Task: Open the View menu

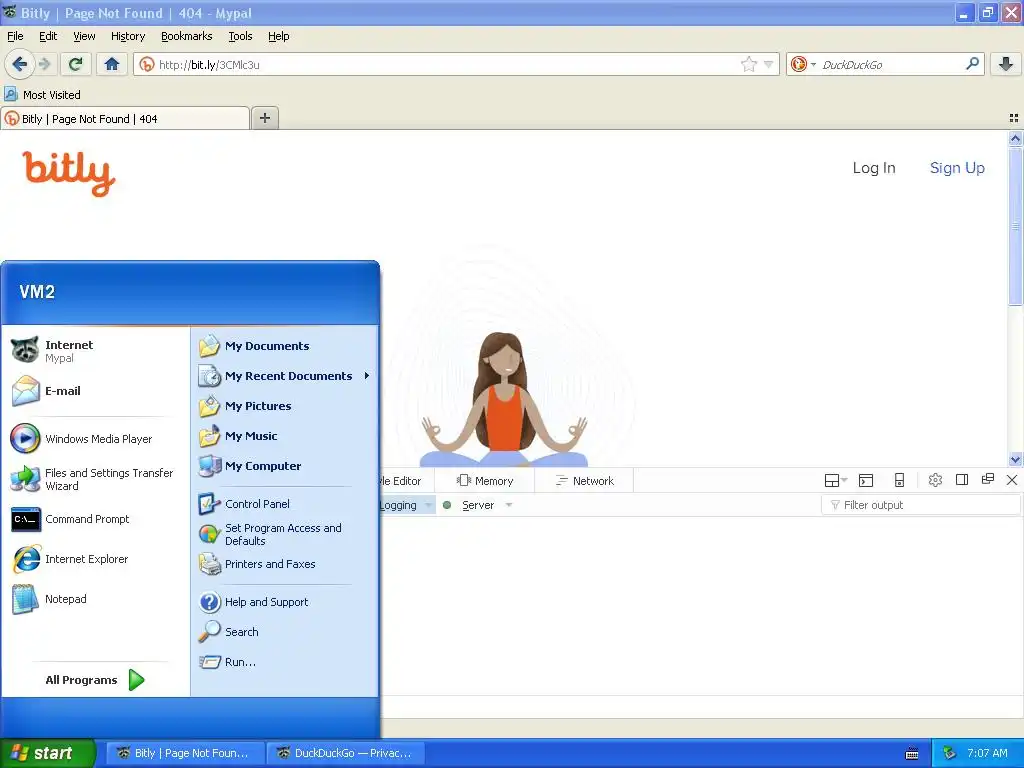Action: coord(84,36)
